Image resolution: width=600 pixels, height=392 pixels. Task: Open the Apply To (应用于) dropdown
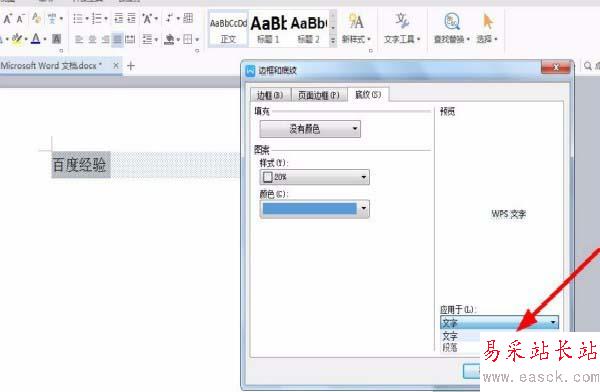point(499,322)
